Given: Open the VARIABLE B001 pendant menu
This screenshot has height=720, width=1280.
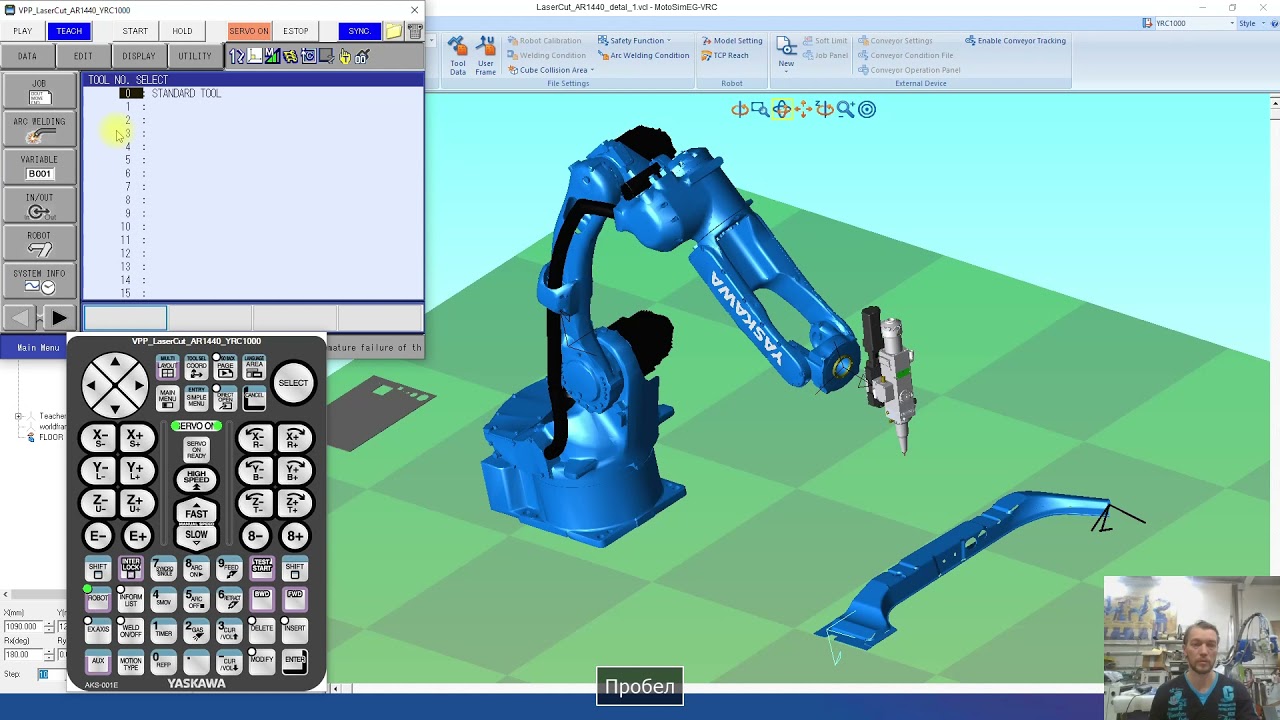Looking at the screenshot, I should [x=39, y=167].
